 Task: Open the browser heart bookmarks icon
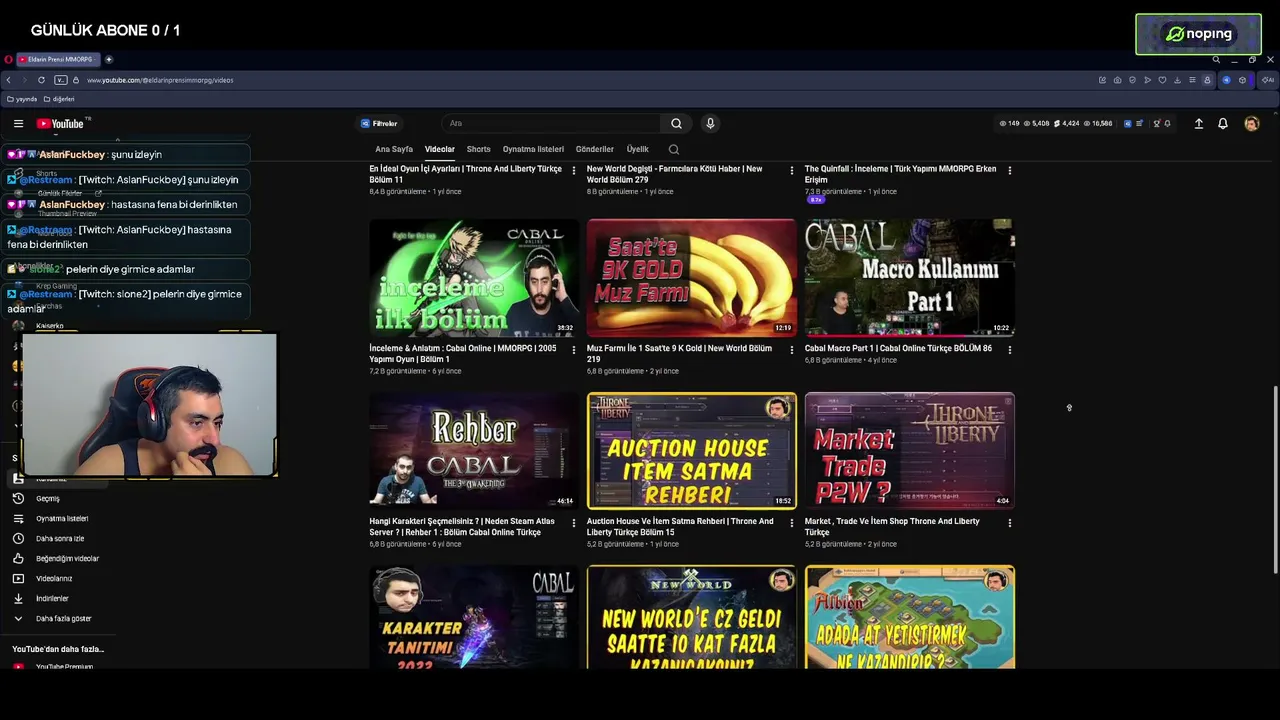[1162, 80]
